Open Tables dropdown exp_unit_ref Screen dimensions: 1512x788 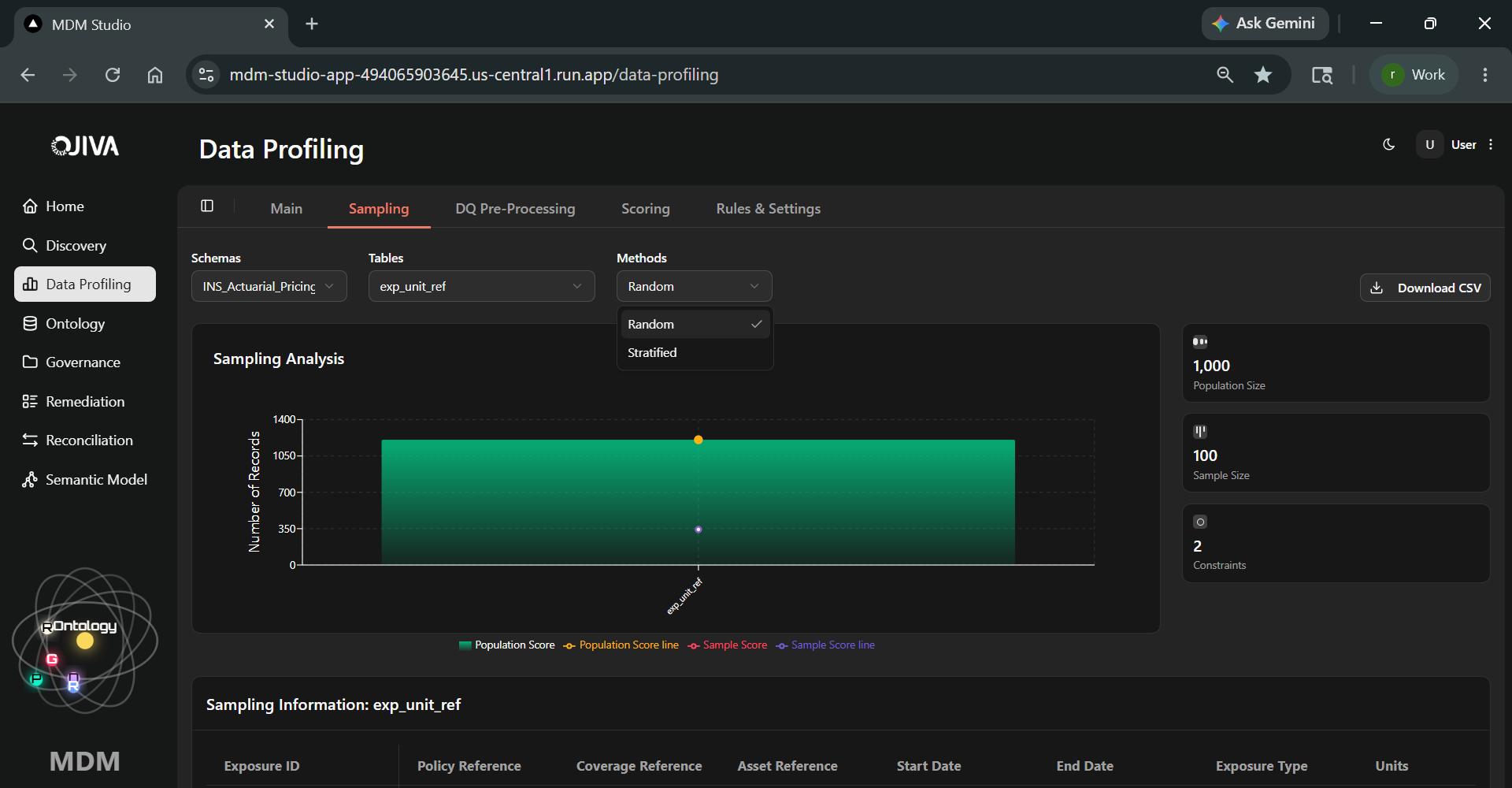pos(482,286)
